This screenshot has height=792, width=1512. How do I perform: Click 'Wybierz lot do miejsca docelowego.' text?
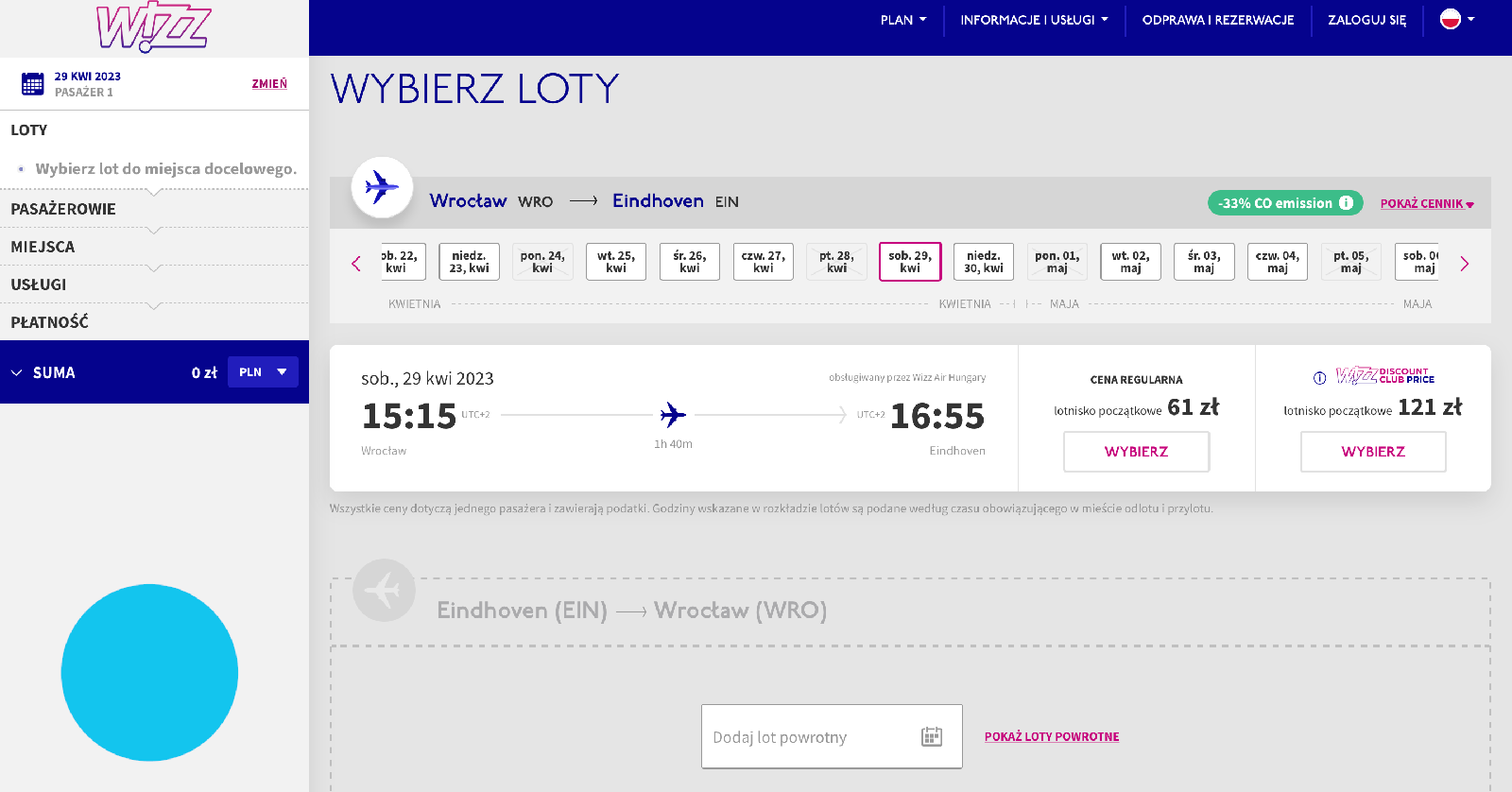[x=165, y=169]
